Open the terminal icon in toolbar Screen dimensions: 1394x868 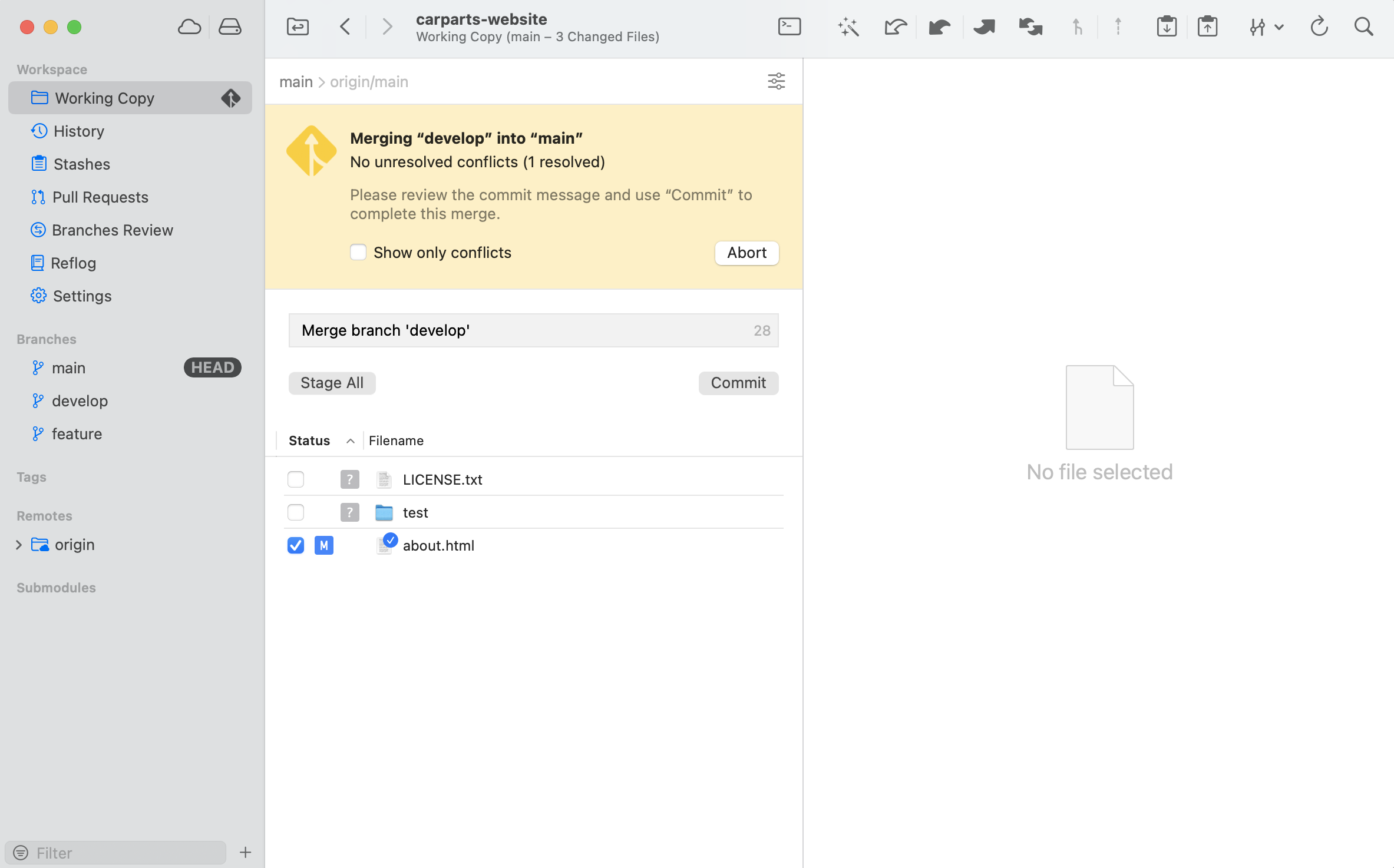[x=789, y=26]
